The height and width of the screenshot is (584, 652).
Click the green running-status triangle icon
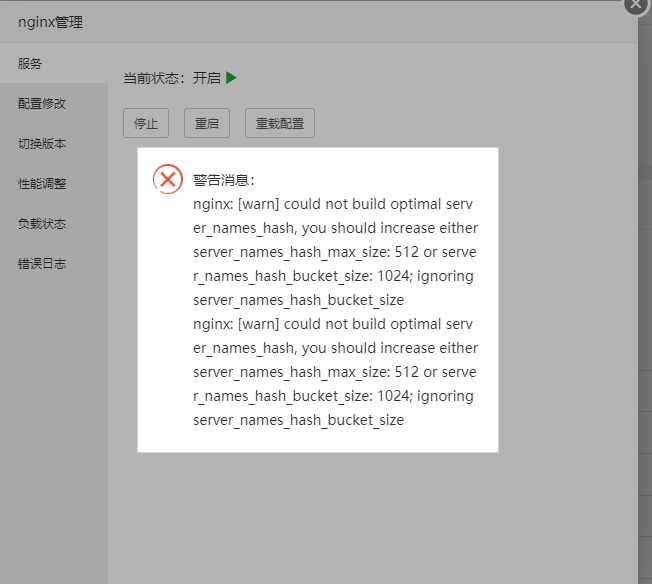pyautogui.click(x=231, y=78)
